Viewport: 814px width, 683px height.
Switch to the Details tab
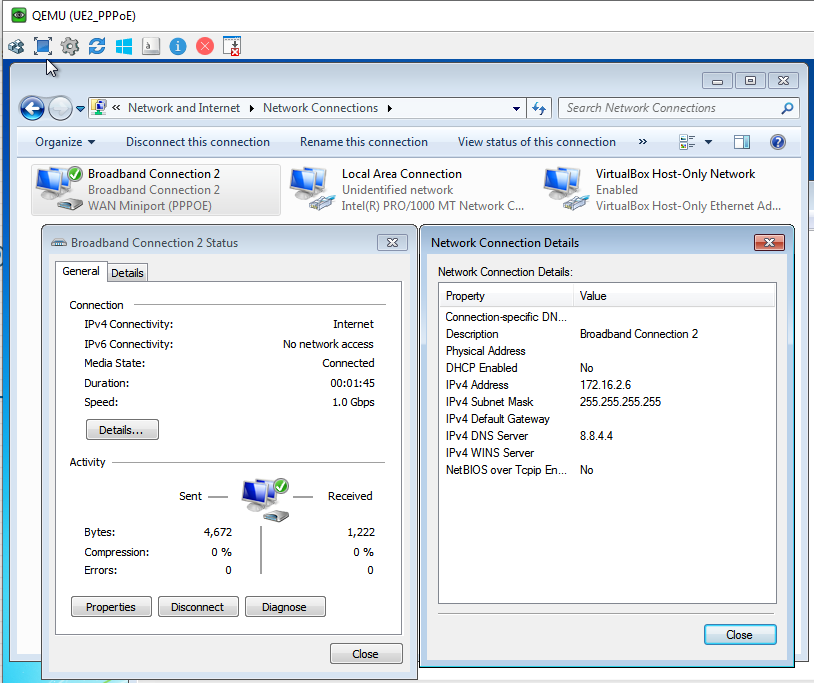pos(127,272)
